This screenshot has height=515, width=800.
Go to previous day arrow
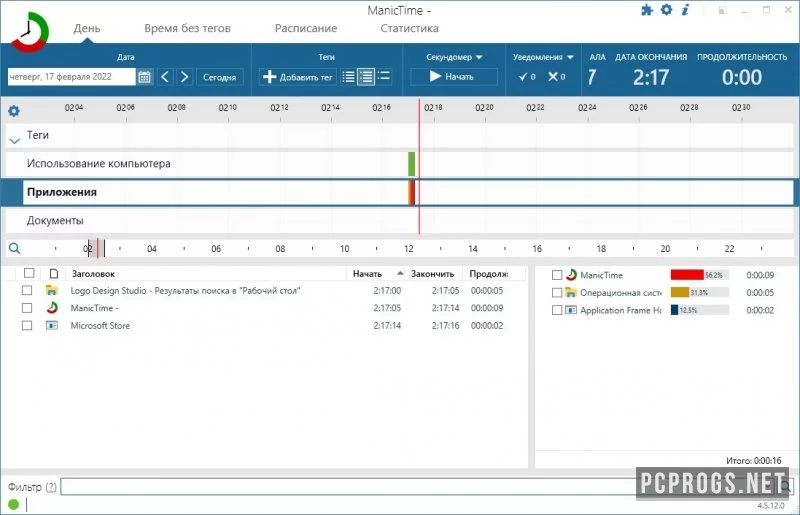tap(165, 77)
